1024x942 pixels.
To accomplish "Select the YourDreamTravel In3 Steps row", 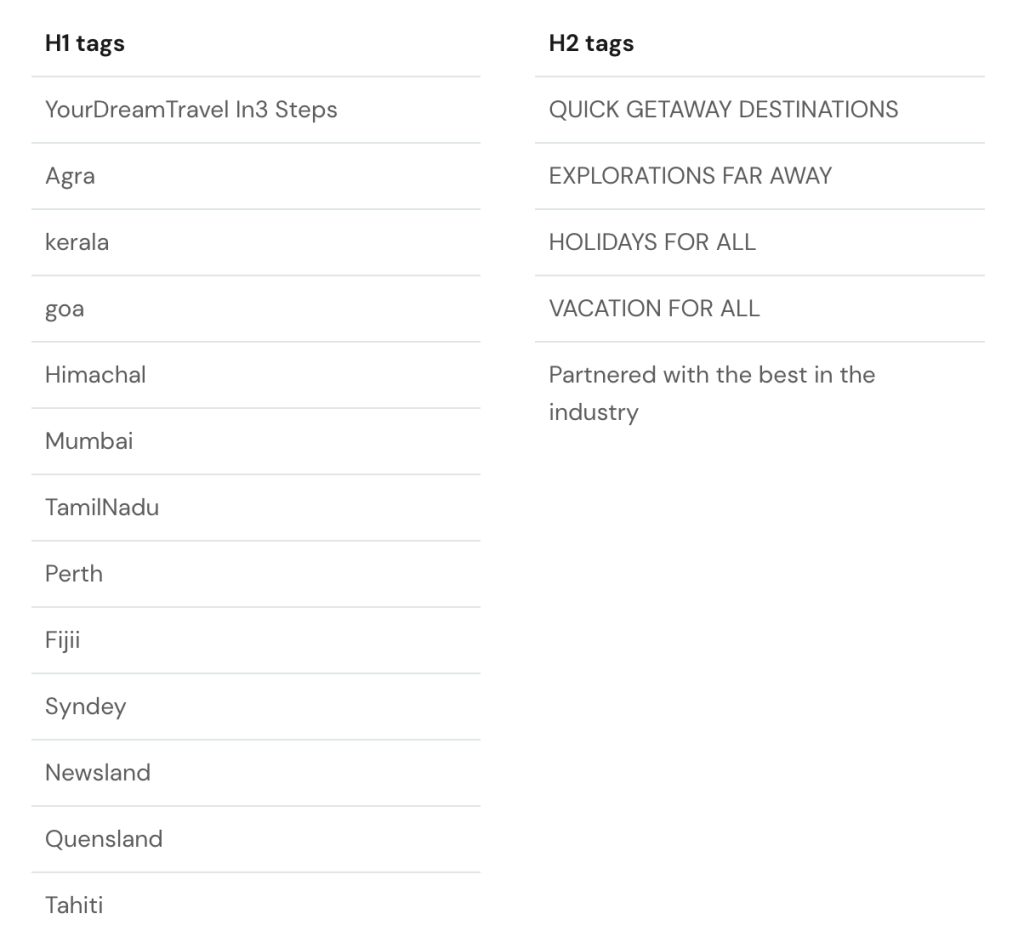I will pos(256,110).
